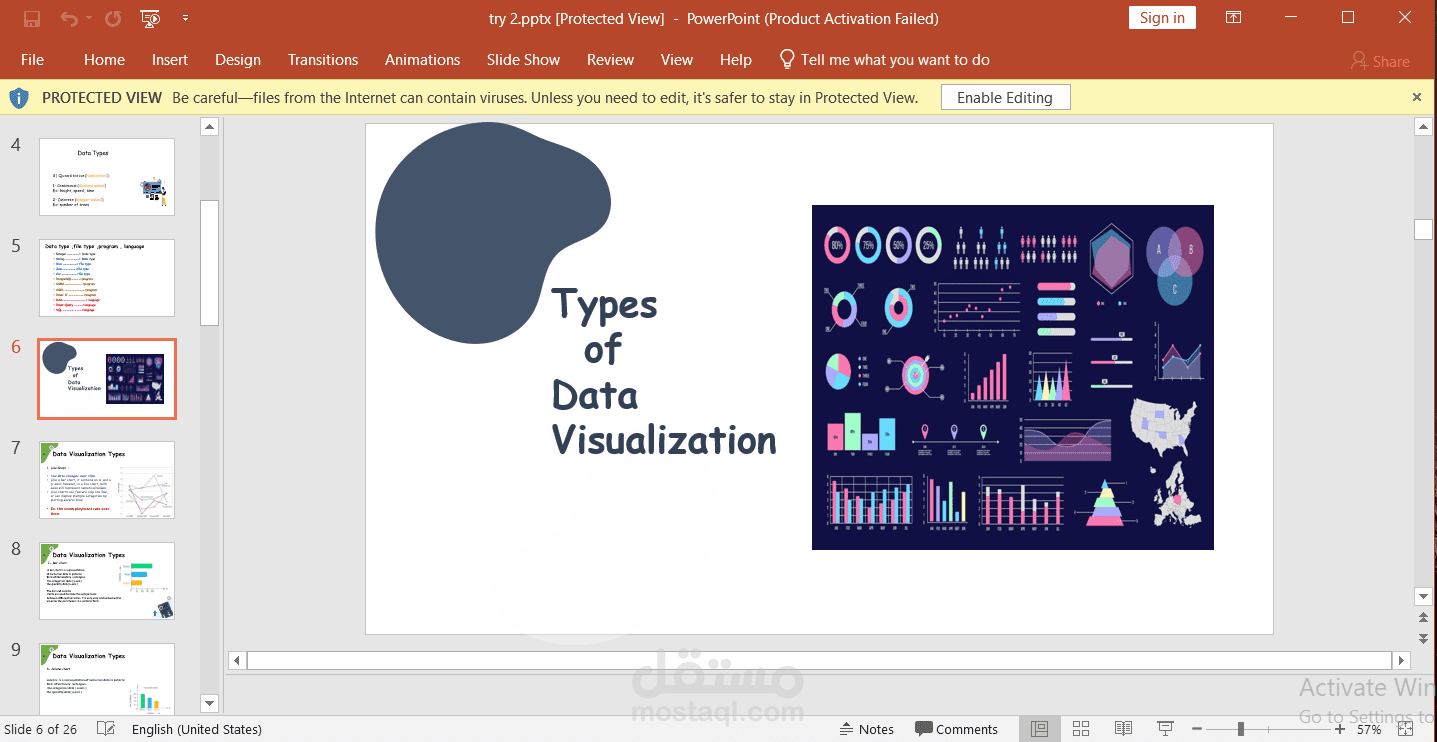Click English (United States) language indicator
This screenshot has height=742, width=1437.
(x=197, y=729)
